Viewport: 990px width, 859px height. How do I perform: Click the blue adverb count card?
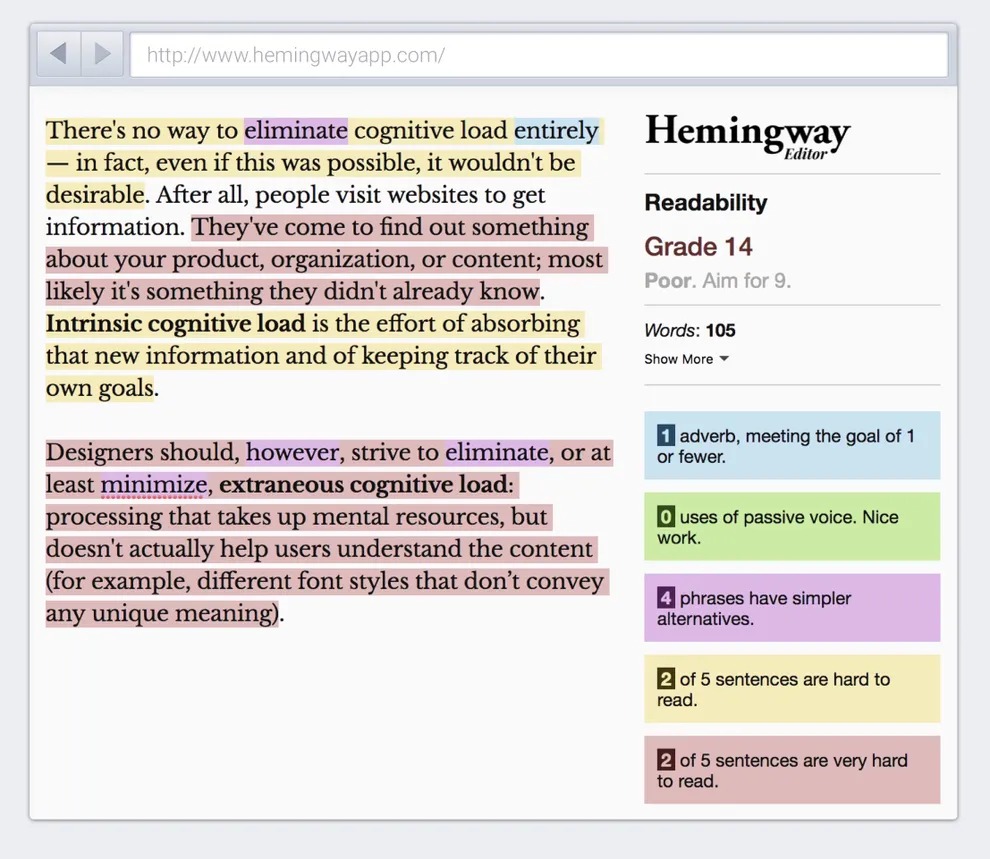click(791, 446)
